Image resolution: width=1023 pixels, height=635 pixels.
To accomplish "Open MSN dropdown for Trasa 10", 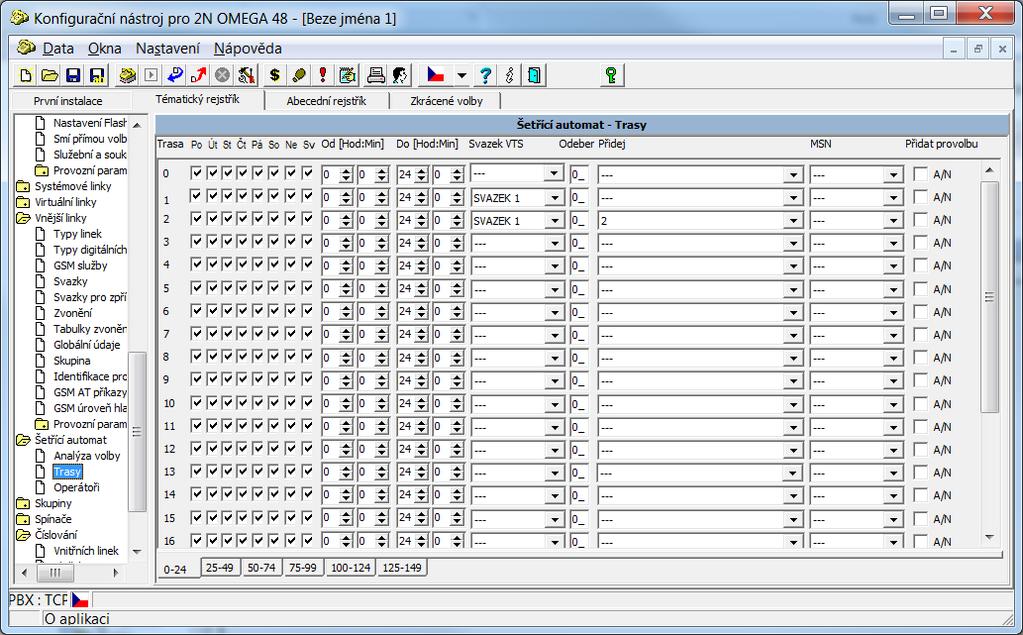I will 894,404.
